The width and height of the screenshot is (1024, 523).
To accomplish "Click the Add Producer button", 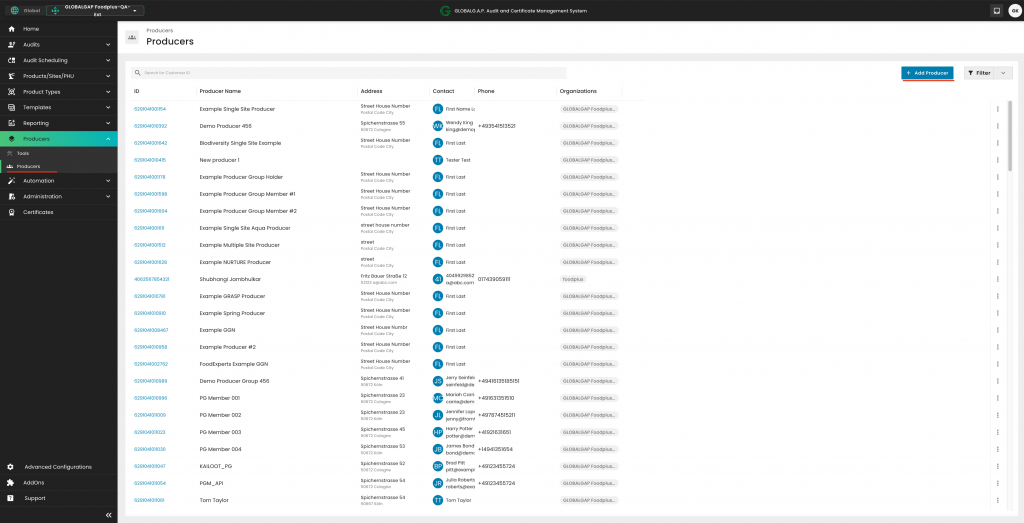I will point(927,73).
